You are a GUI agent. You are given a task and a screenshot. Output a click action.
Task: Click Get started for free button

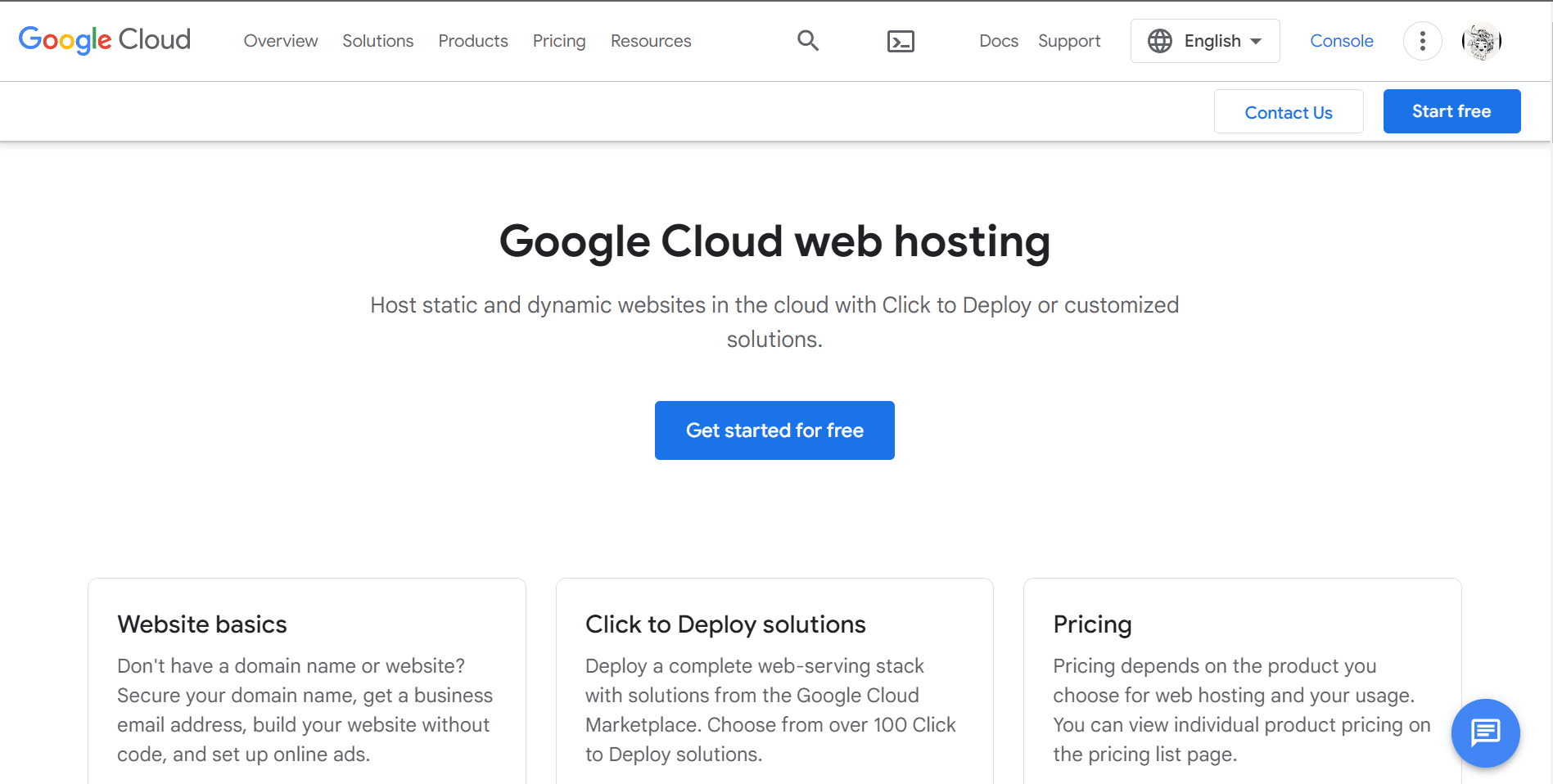tap(774, 430)
